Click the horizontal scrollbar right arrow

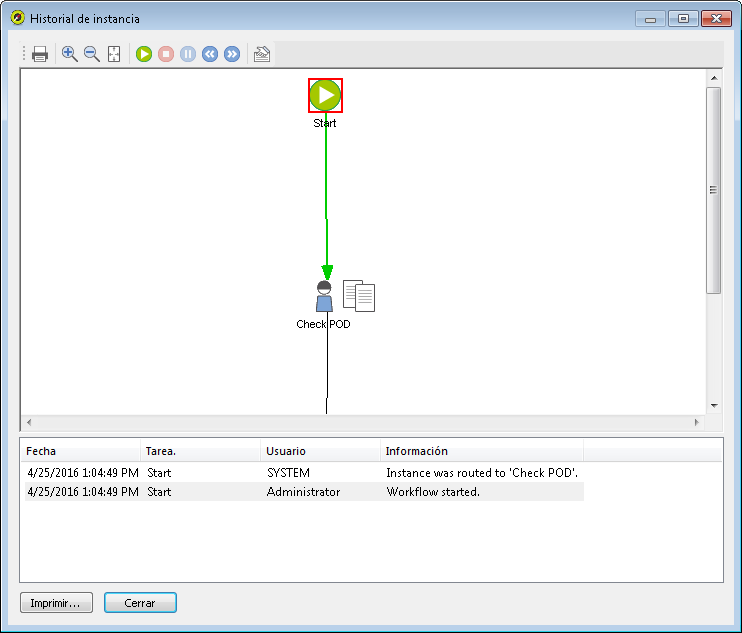point(697,422)
